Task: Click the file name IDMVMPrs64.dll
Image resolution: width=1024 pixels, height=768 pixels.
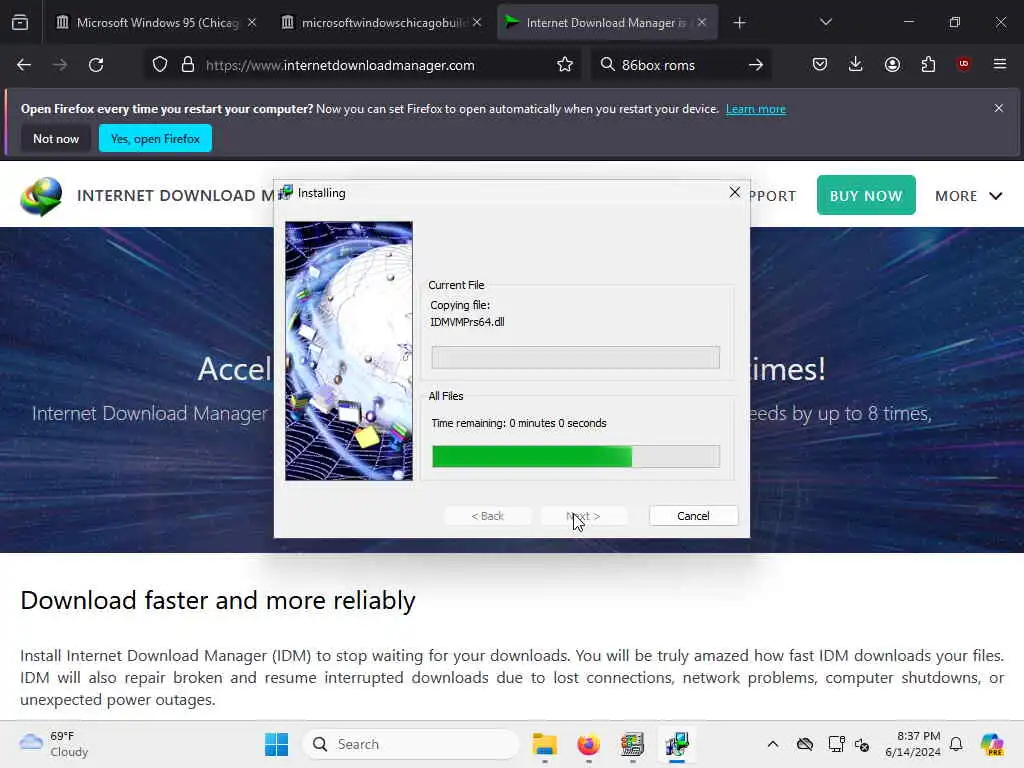Action: pyautogui.click(x=467, y=322)
